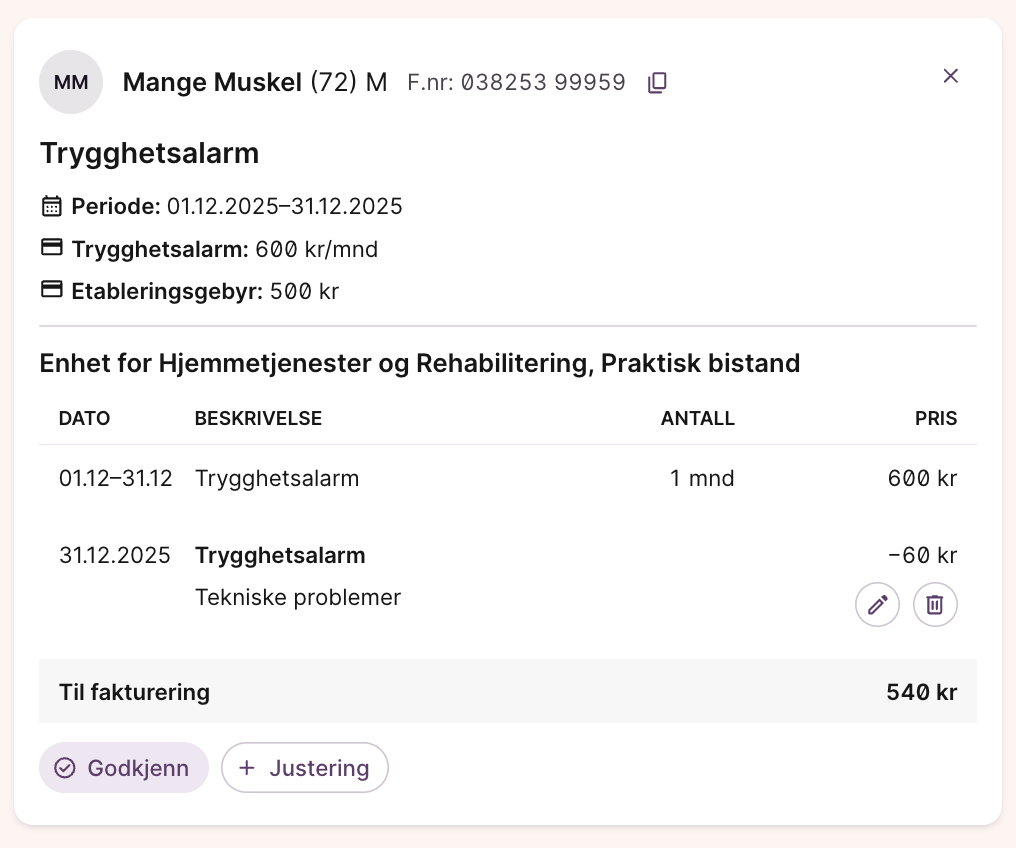The image size is (1016, 848).
Task: Copy the fødselsnummer with the copy icon
Action: coord(657,83)
